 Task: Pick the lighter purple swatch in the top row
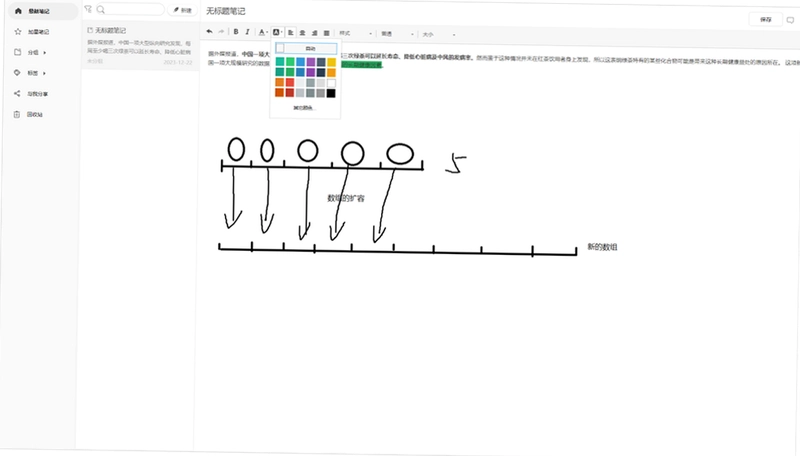pos(311,62)
